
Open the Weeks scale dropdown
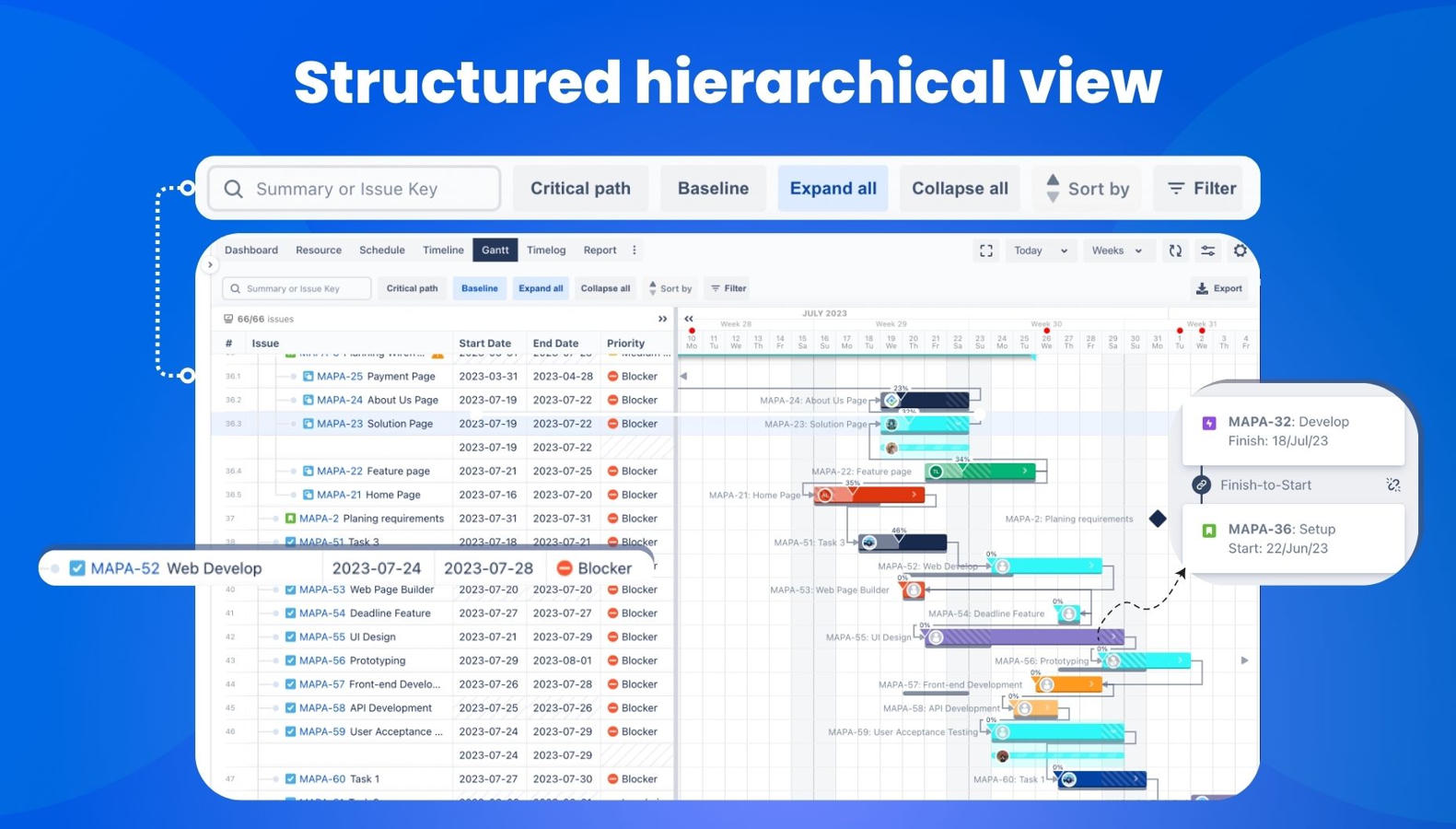pyautogui.click(x=1116, y=251)
